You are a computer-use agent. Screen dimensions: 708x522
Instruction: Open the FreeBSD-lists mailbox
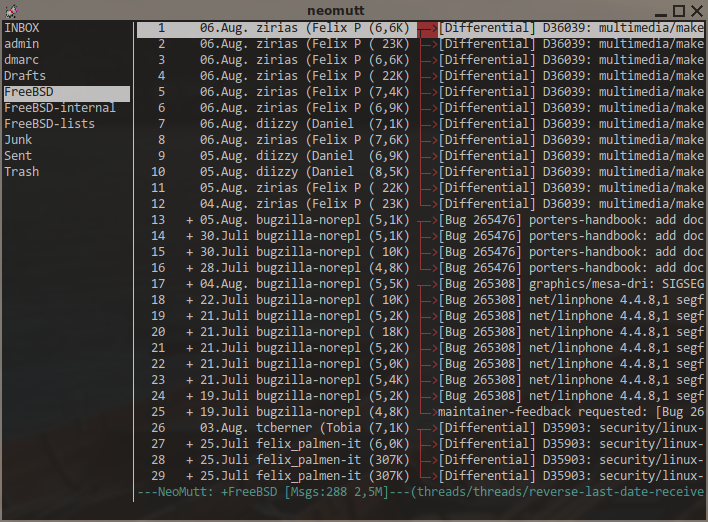coord(49,124)
